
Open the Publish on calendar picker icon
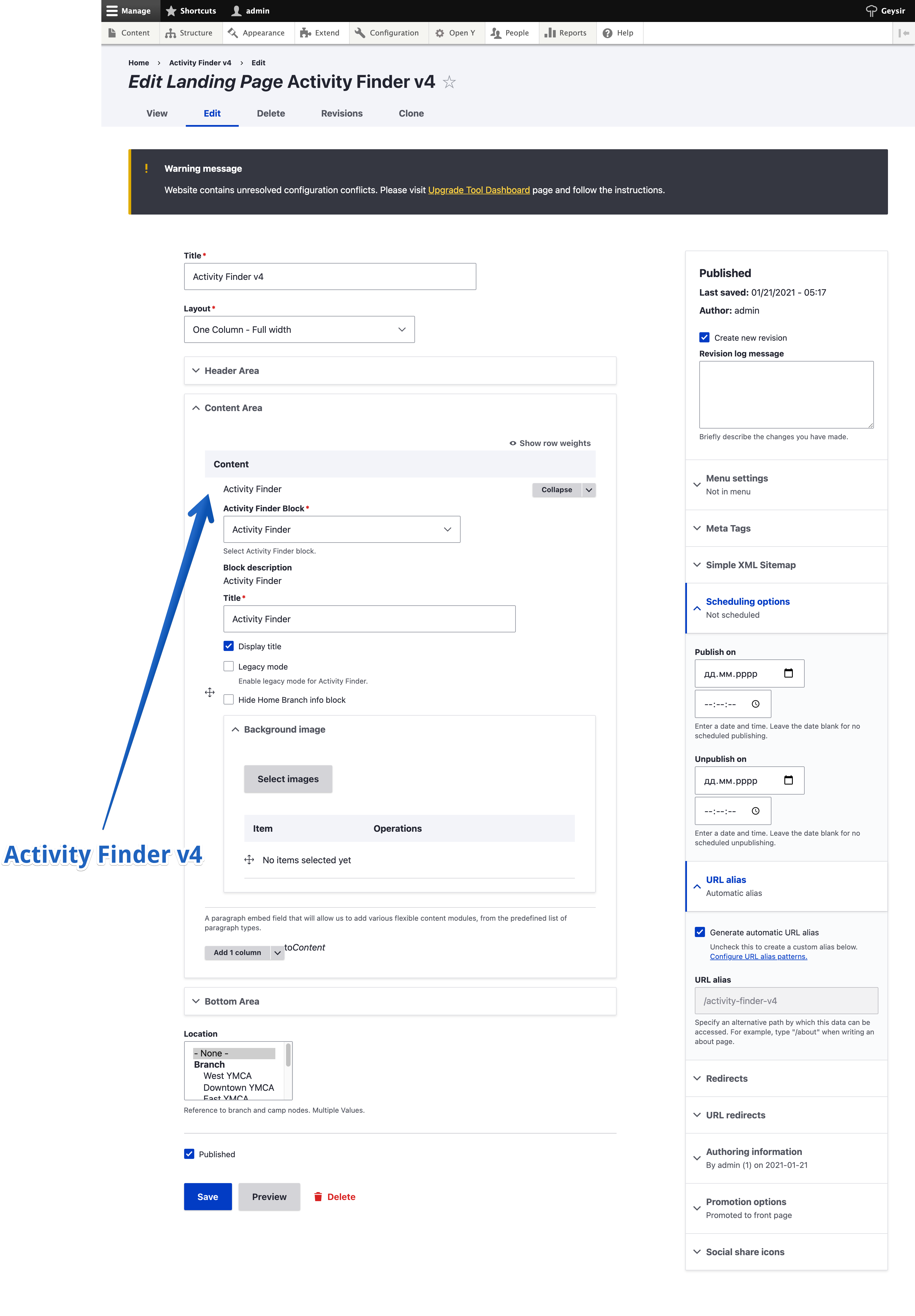(788, 673)
